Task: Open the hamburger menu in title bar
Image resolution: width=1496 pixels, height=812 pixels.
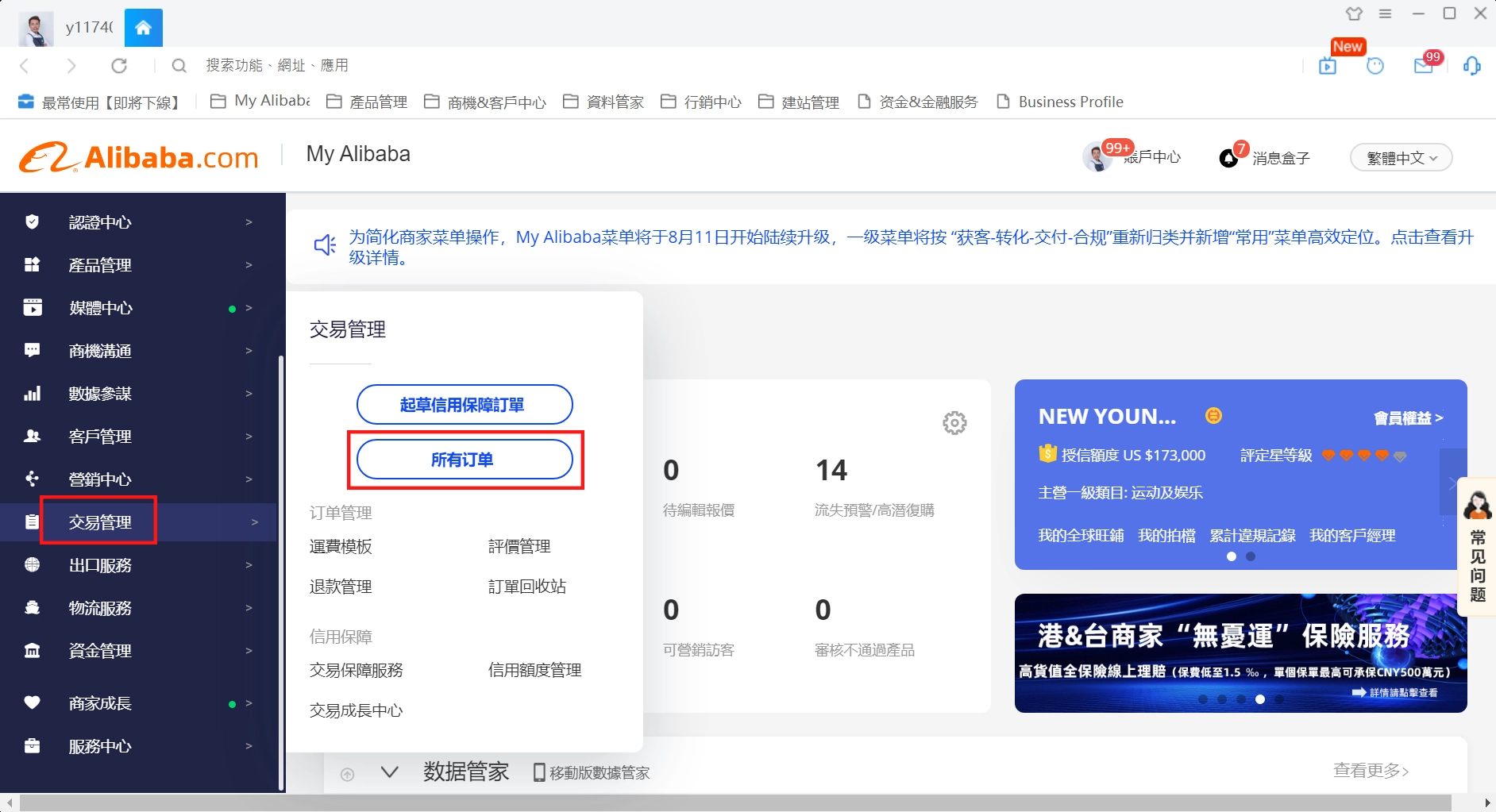Action: [x=1386, y=13]
